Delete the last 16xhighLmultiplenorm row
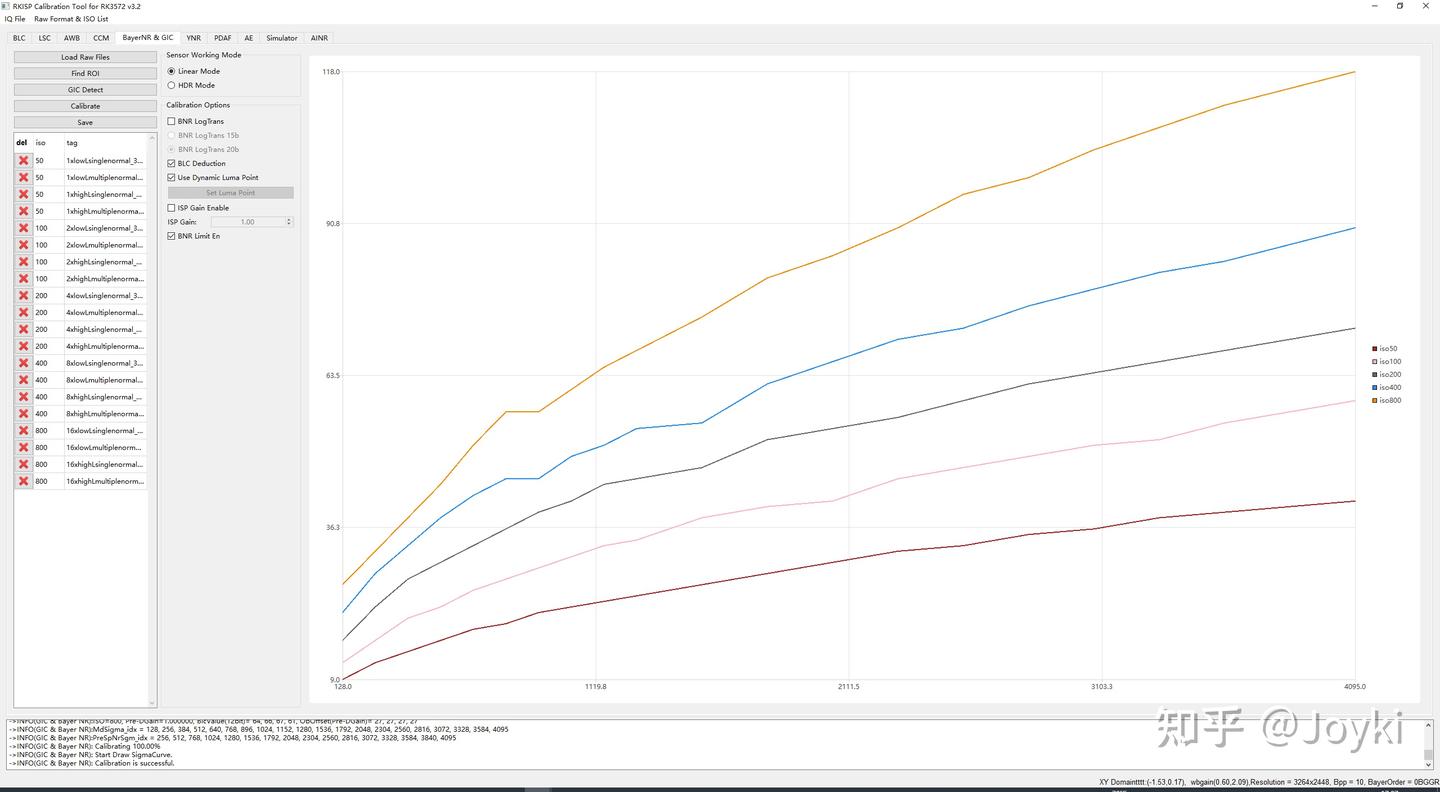 pyautogui.click(x=23, y=481)
